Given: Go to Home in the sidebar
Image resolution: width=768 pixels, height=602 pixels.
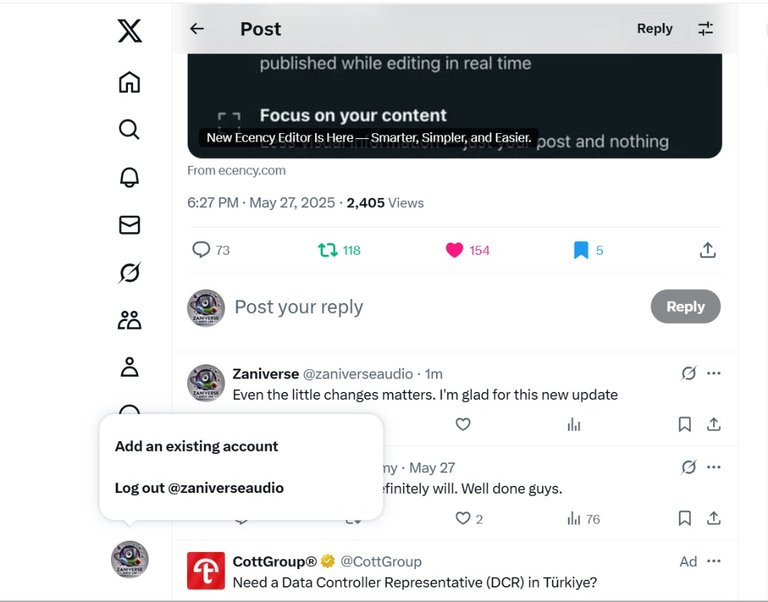Looking at the screenshot, I should click(x=129, y=82).
